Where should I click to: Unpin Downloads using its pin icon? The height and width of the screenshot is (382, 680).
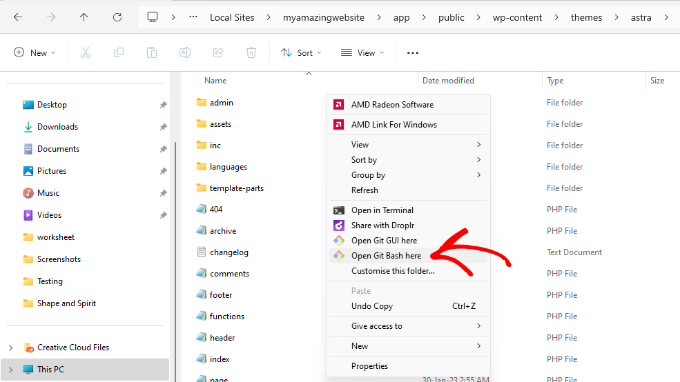click(163, 127)
